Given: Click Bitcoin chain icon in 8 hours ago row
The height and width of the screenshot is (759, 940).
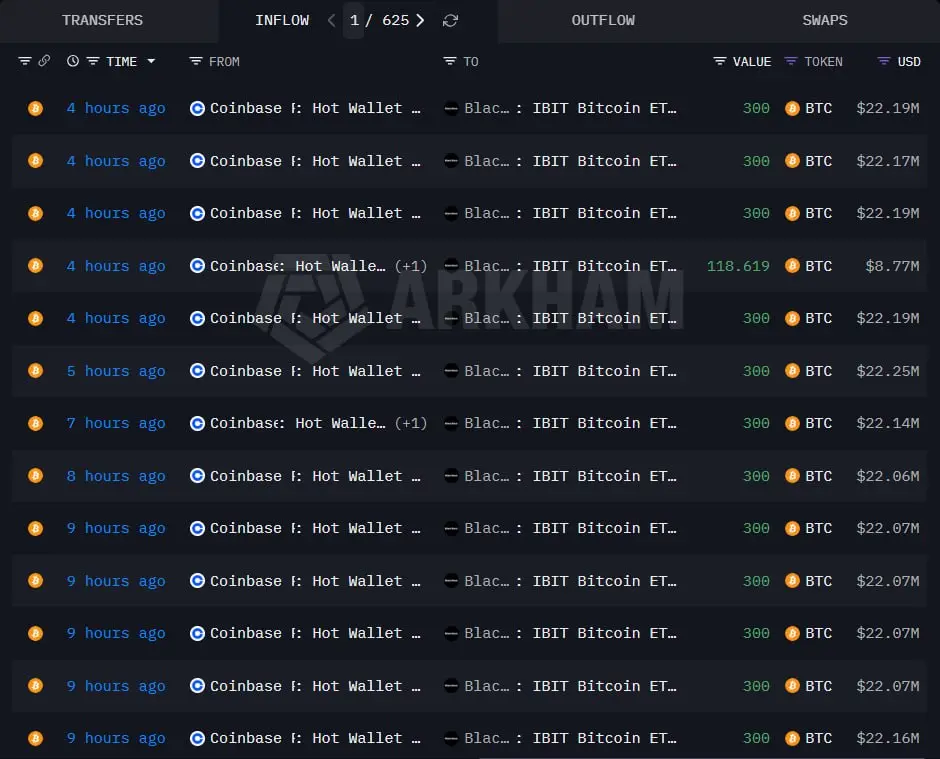Looking at the screenshot, I should click(x=35, y=475).
